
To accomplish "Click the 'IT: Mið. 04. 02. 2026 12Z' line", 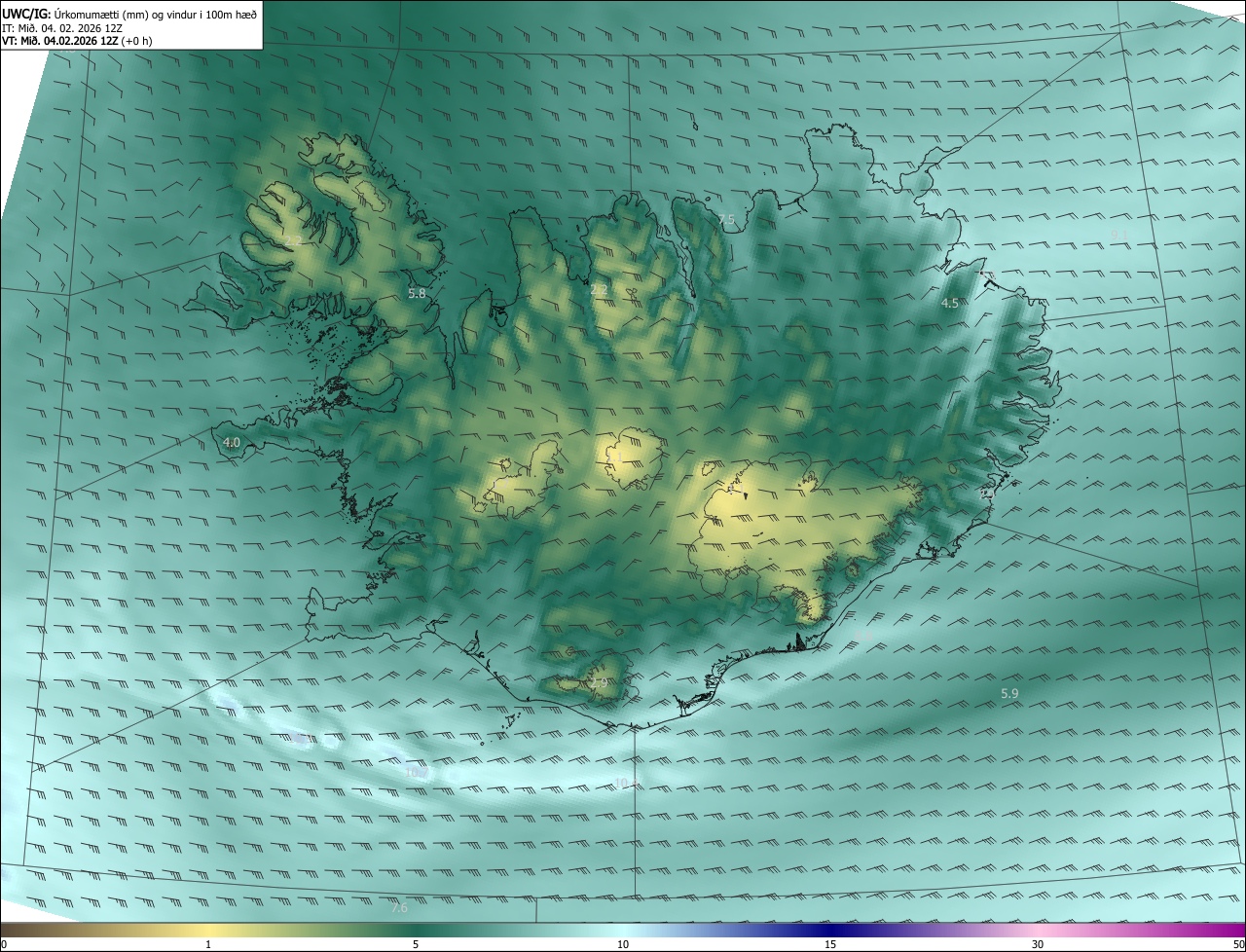I will 61,28.
